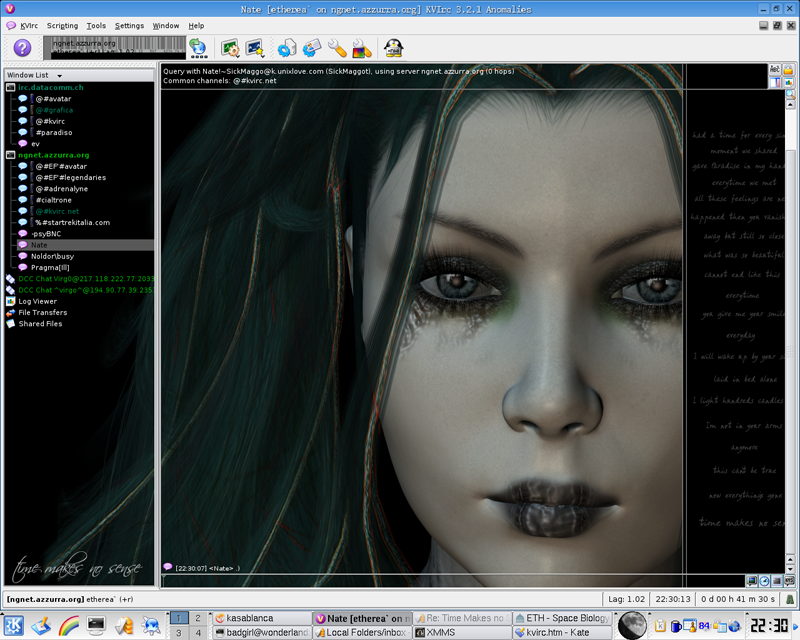Switch to virtual desktop 4 in pager
Viewport: 800px width, 640px height.
tap(198, 633)
